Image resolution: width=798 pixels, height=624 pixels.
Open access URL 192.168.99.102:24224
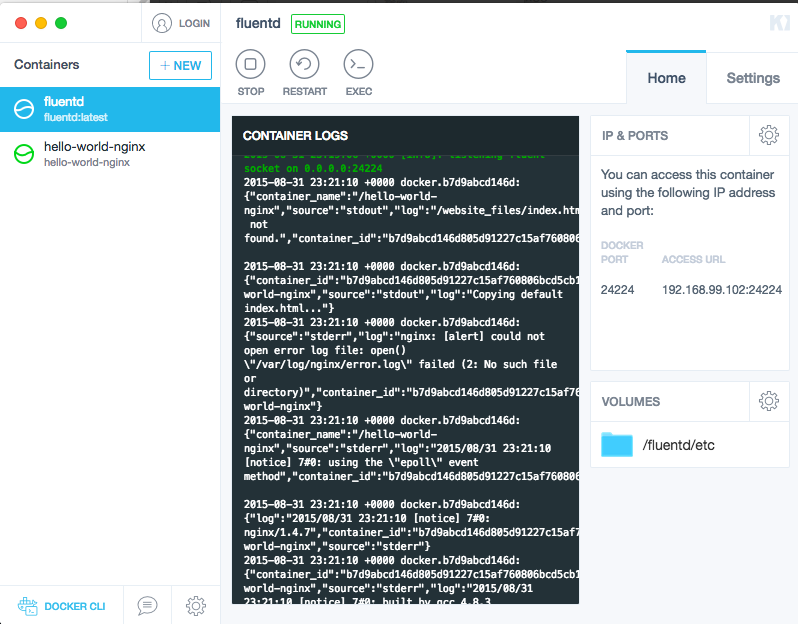click(722, 290)
